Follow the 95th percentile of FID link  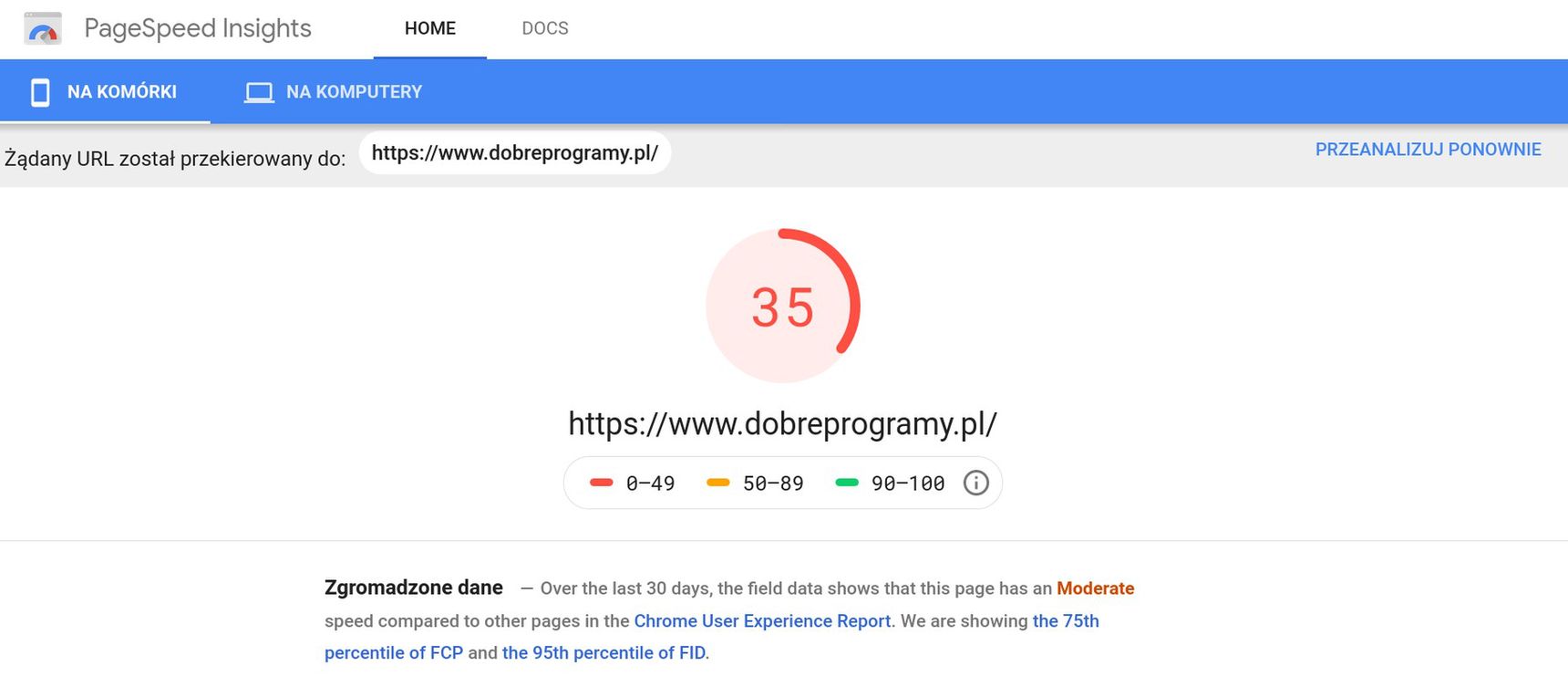click(603, 653)
